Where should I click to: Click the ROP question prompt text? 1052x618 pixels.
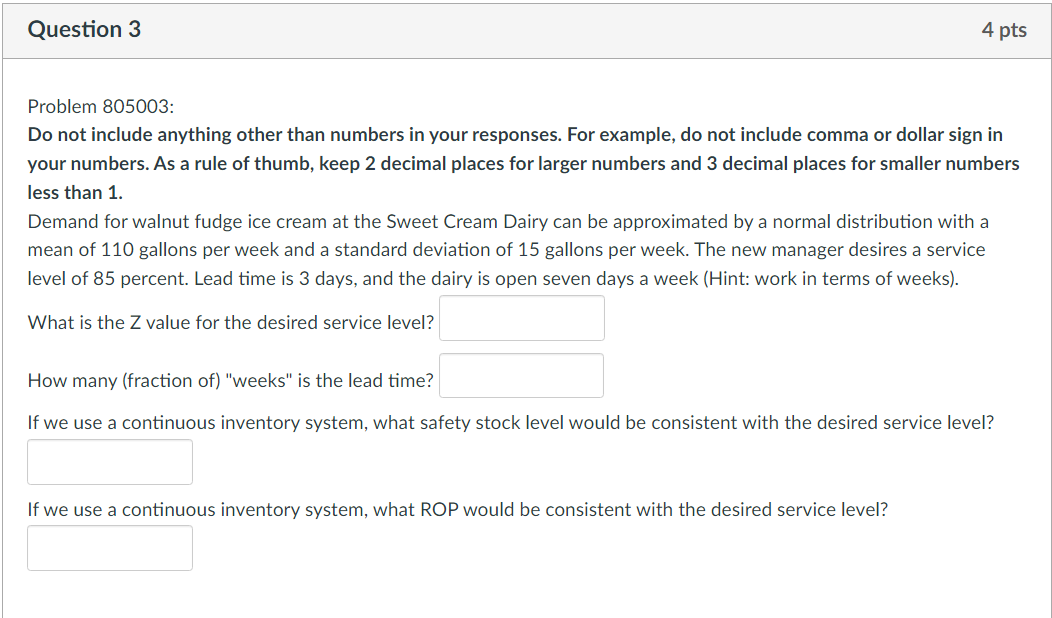456,509
